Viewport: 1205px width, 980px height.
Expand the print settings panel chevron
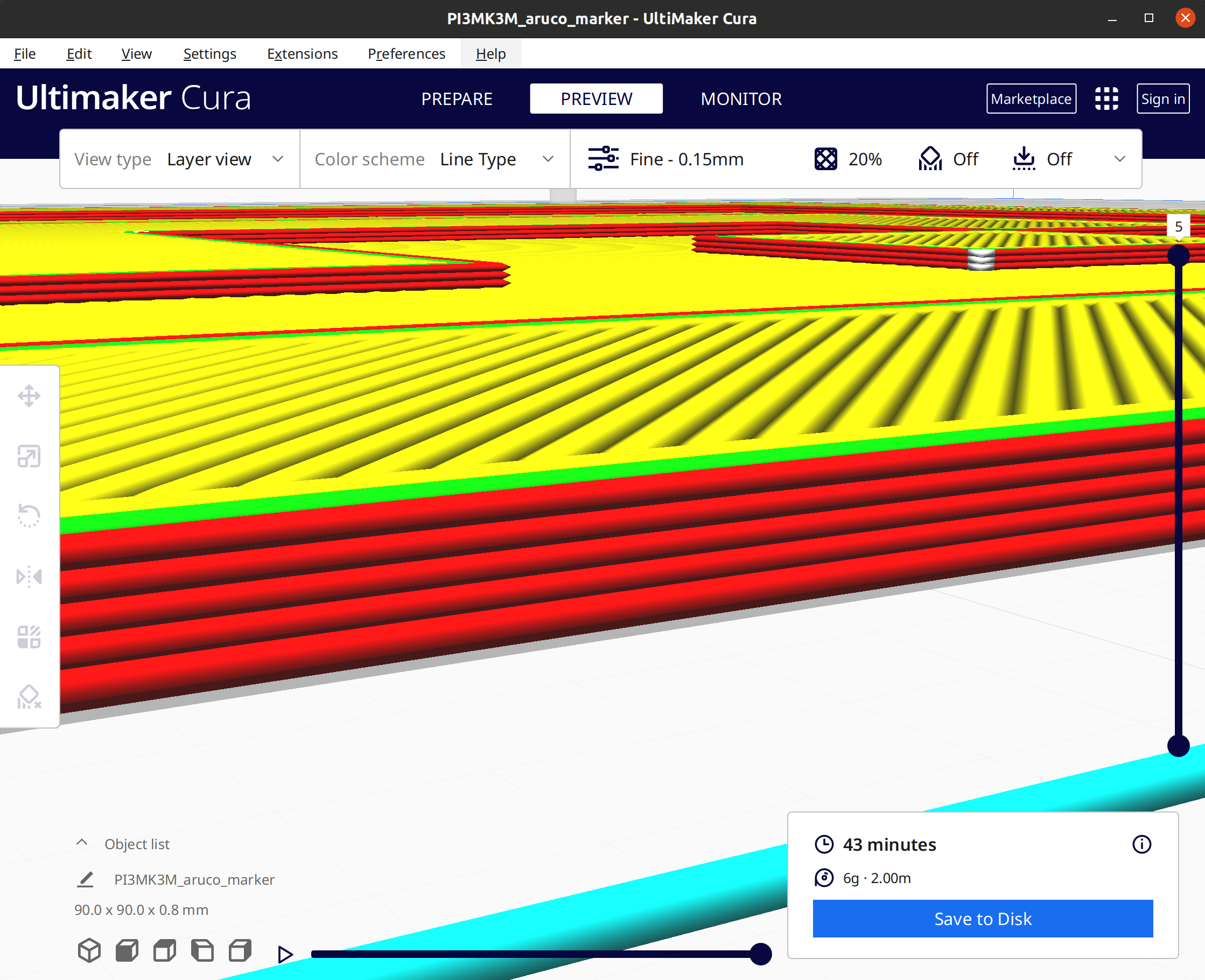coord(1120,159)
